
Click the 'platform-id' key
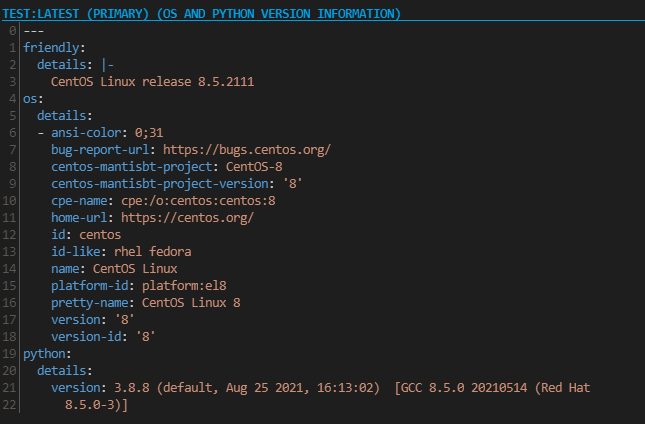(89, 285)
